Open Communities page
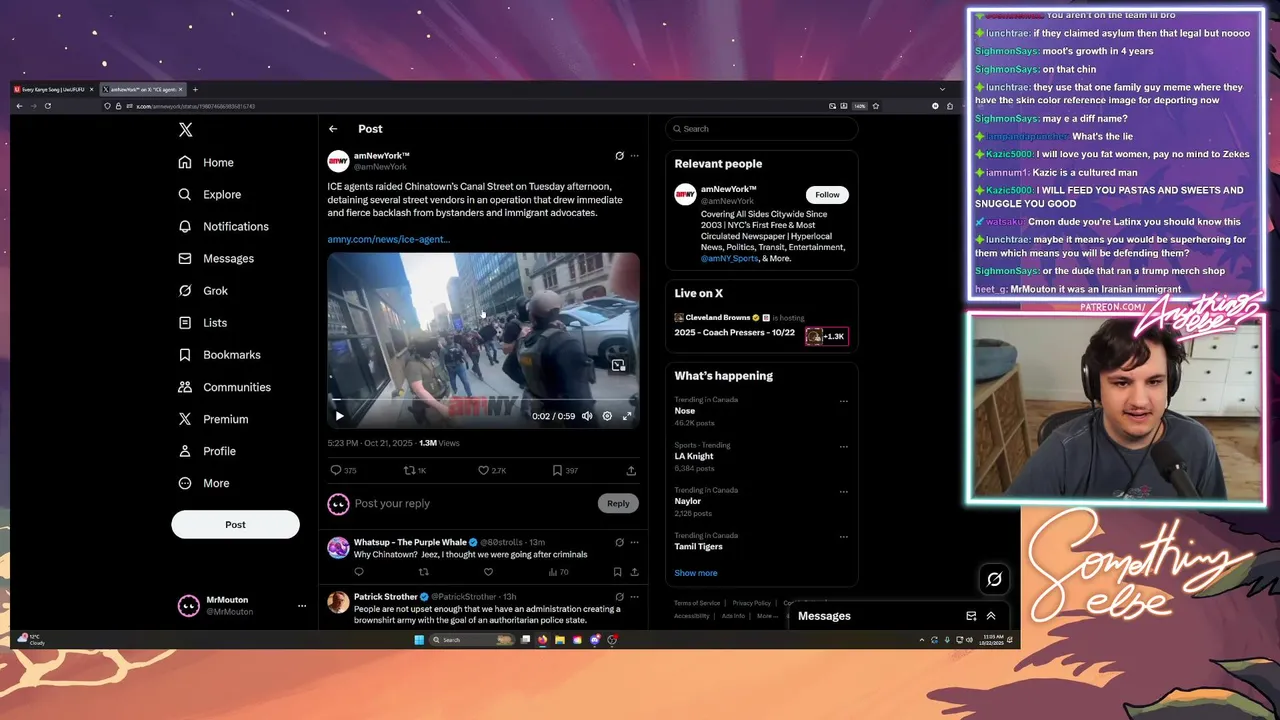This screenshot has height=720, width=1280. 224,386
